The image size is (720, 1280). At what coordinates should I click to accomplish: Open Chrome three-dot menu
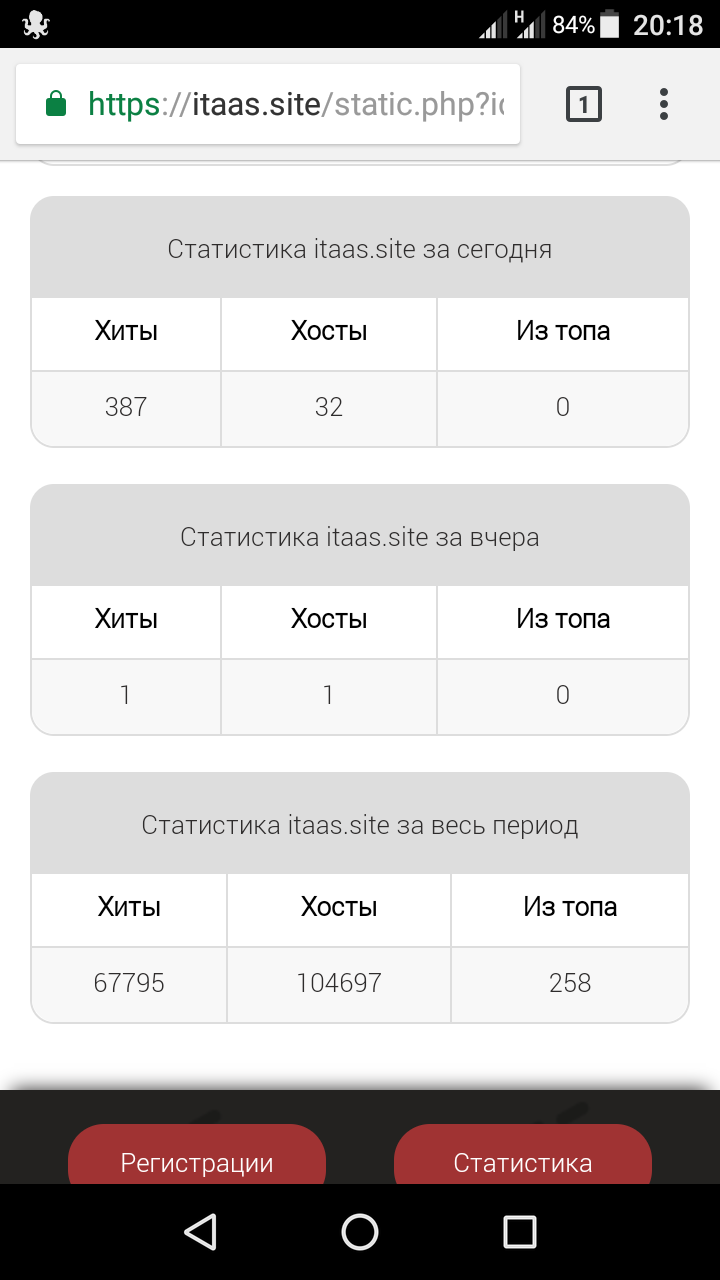coord(664,104)
